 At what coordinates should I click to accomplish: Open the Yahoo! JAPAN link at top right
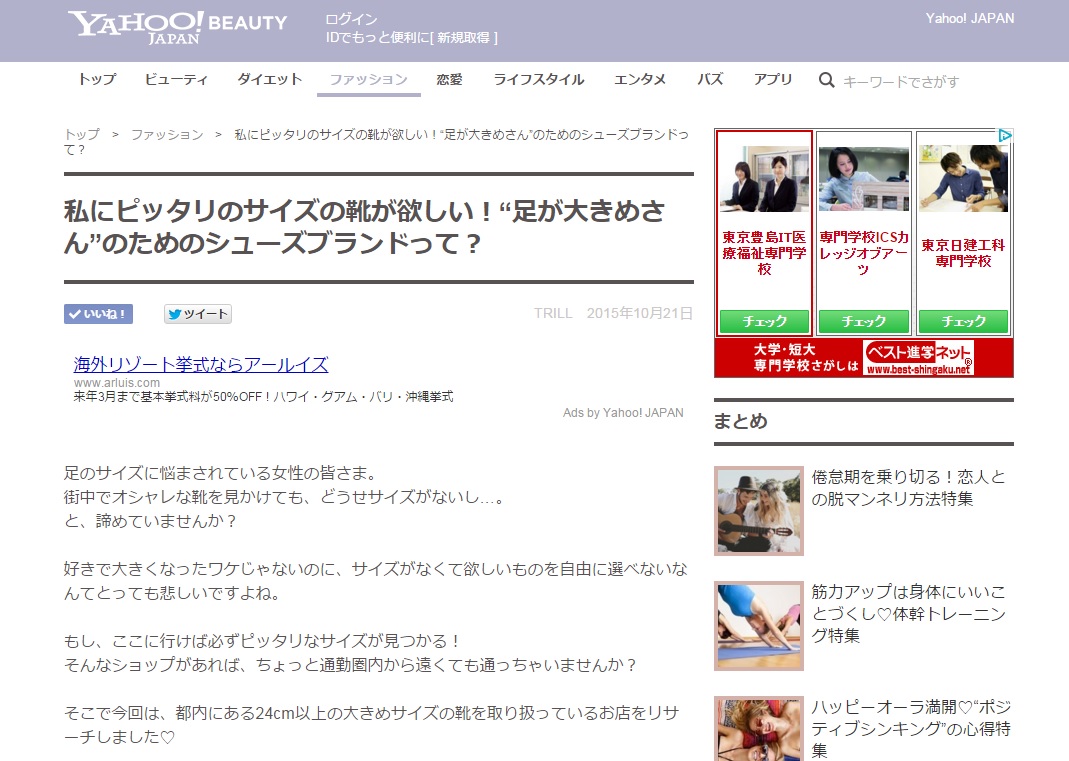pyautogui.click(x=969, y=18)
